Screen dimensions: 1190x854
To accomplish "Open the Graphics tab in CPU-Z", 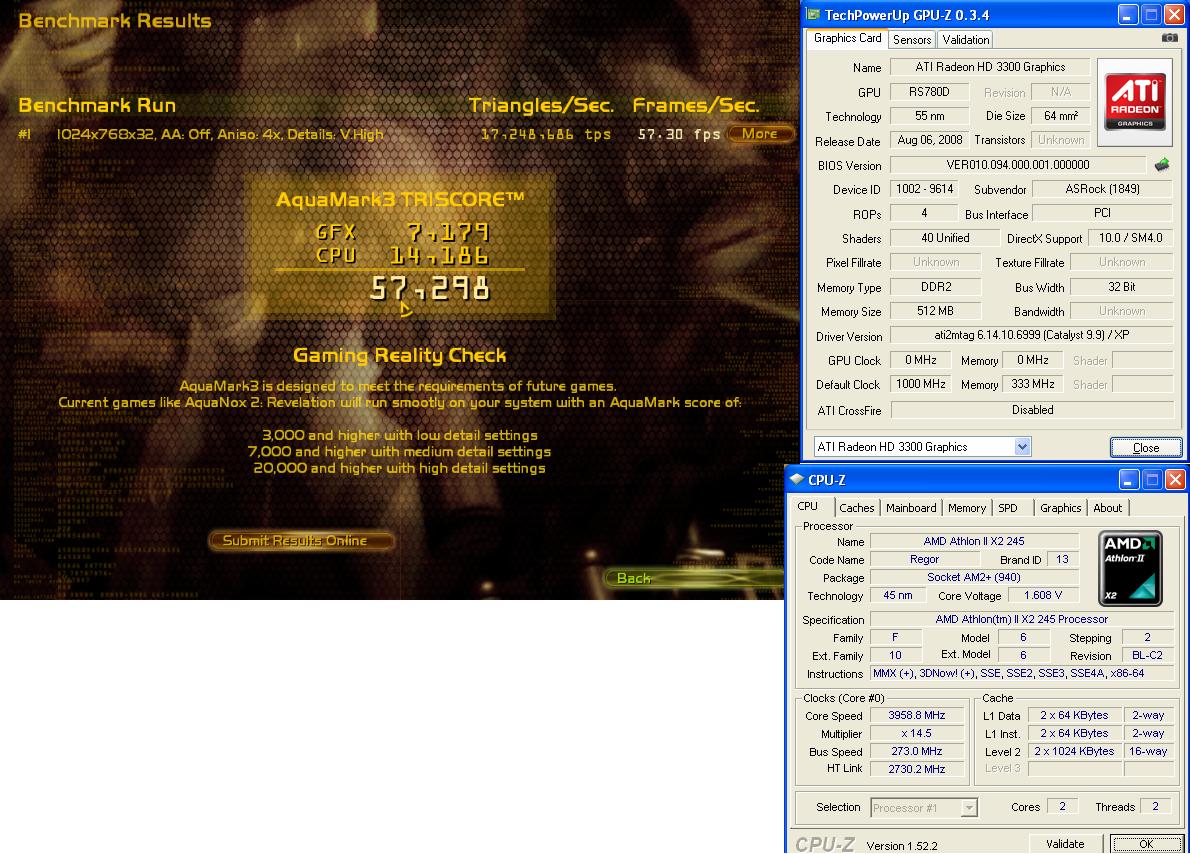I will [x=1060, y=508].
